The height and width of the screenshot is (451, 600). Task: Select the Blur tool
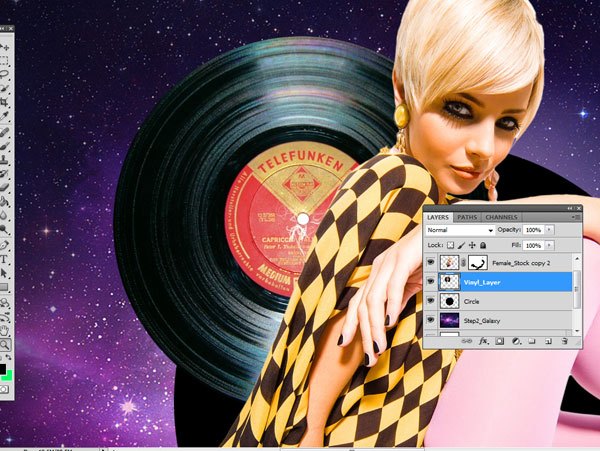5,215
